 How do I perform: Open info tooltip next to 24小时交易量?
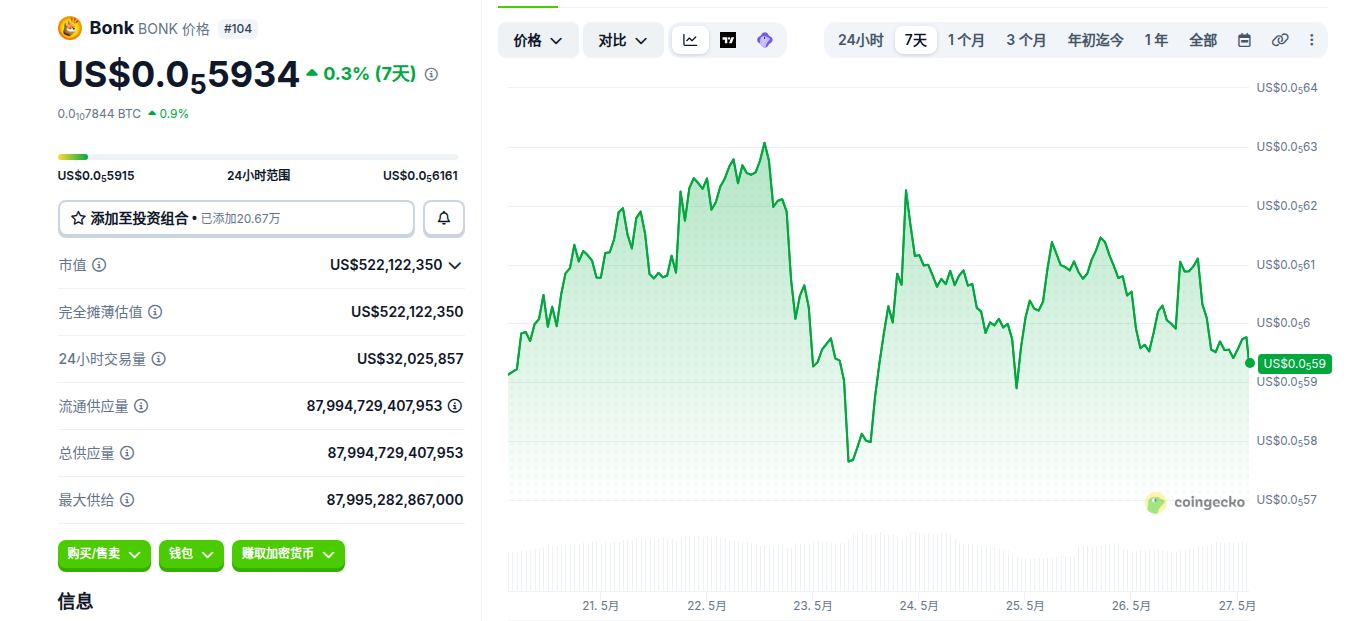(x=159, y=359)
